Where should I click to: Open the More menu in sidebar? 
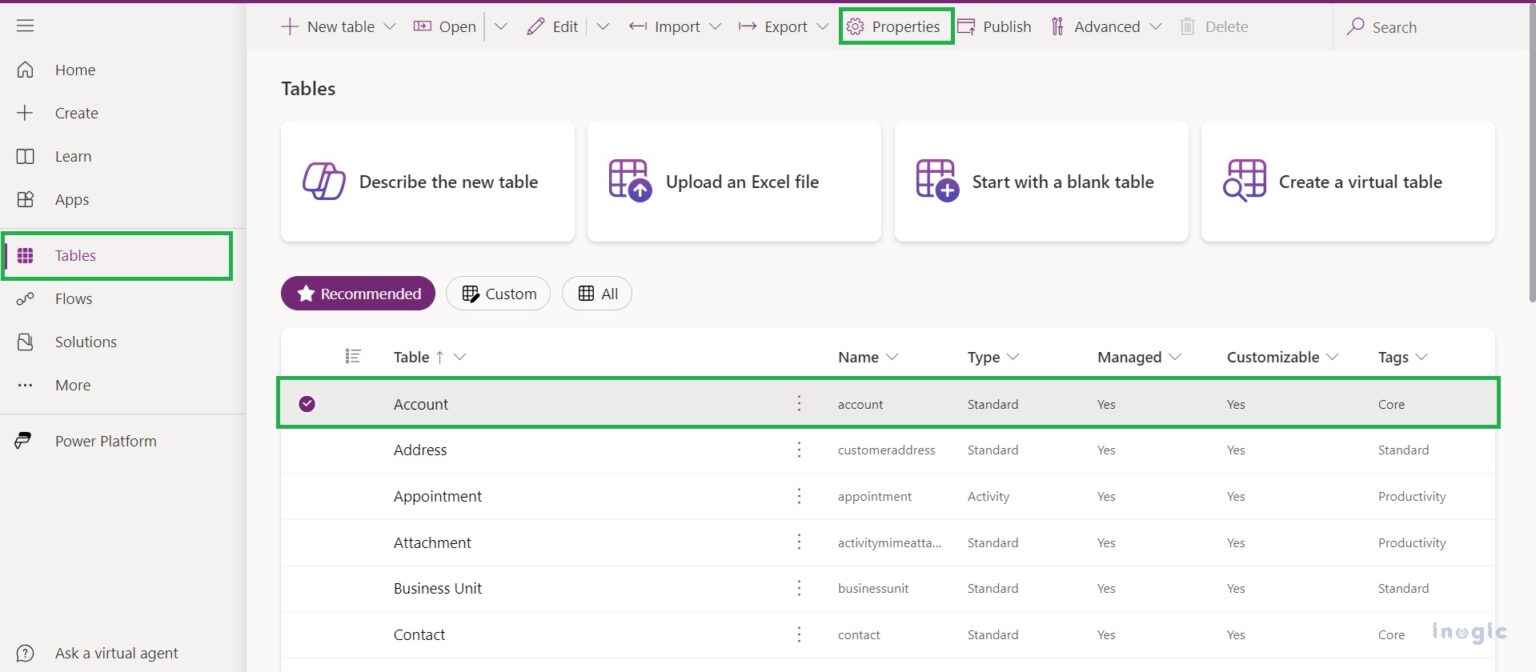(x=25, y=385)
